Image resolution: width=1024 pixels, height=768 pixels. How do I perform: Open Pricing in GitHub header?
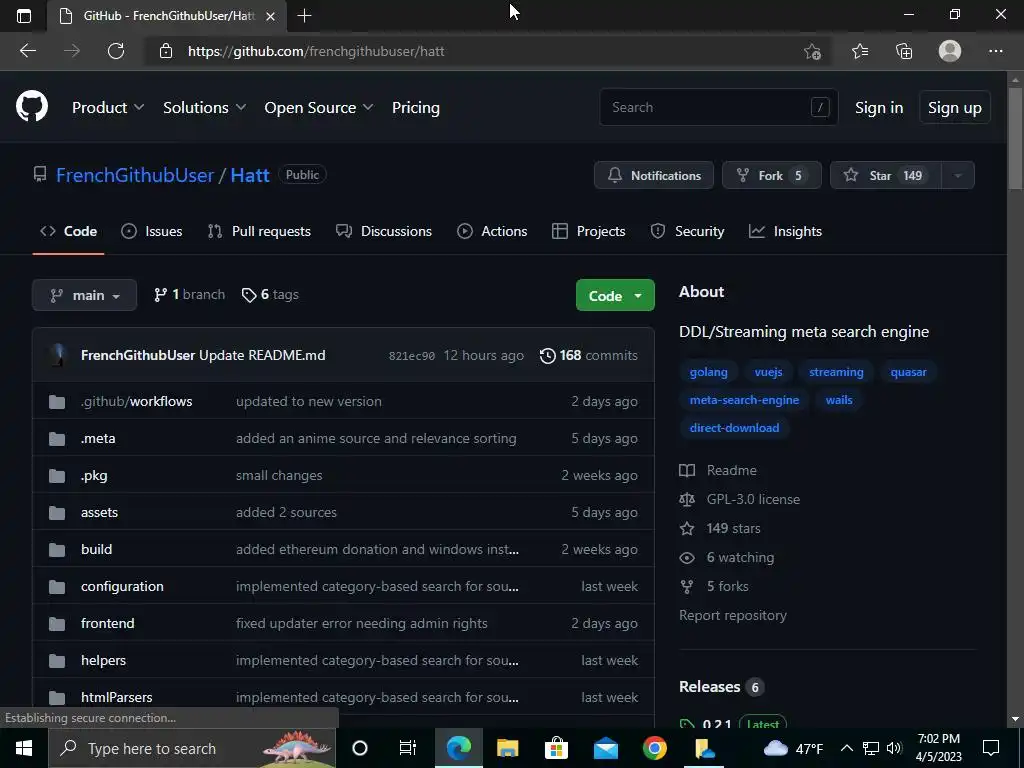(415, 108)
